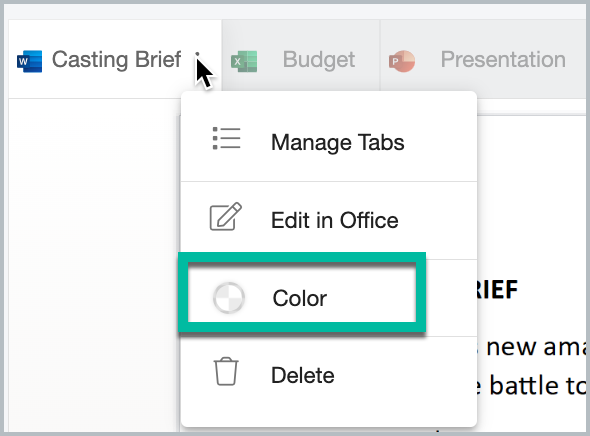Click the Edit in Office pencil icon
590x436 pixels.
[x=226, y=217]
